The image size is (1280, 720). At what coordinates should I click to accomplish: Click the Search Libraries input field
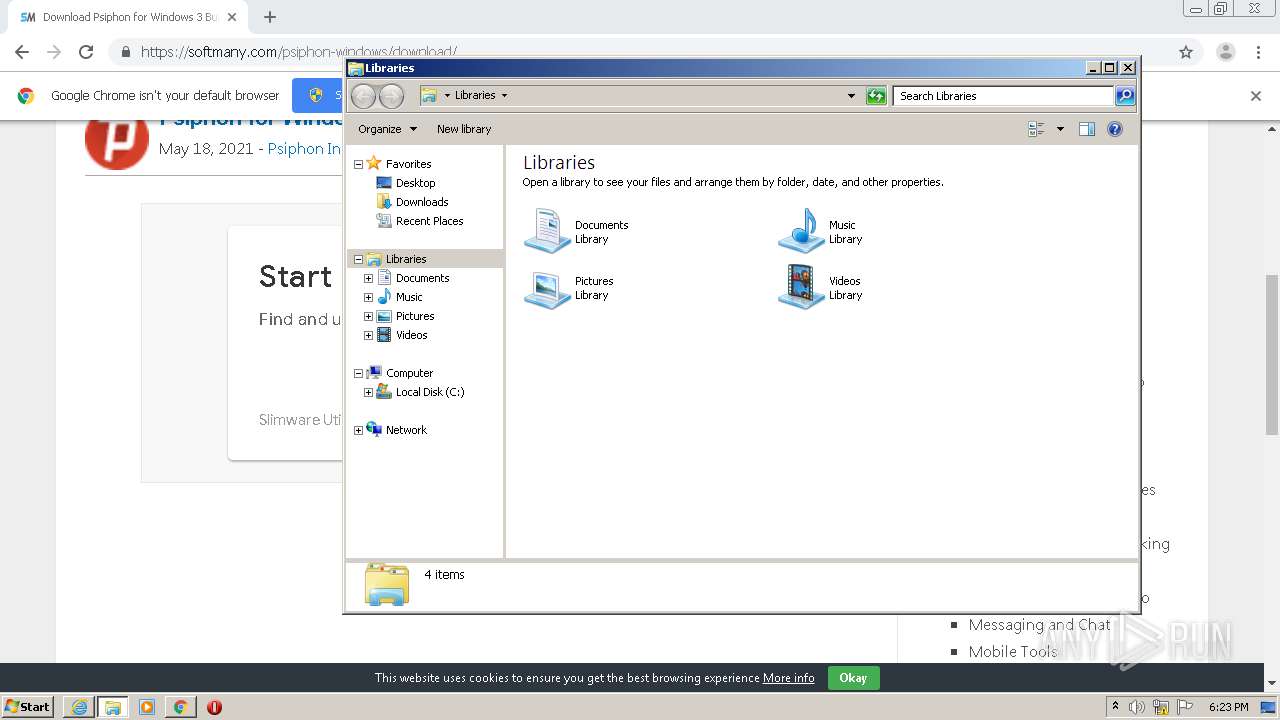(x=1002, y=96)
